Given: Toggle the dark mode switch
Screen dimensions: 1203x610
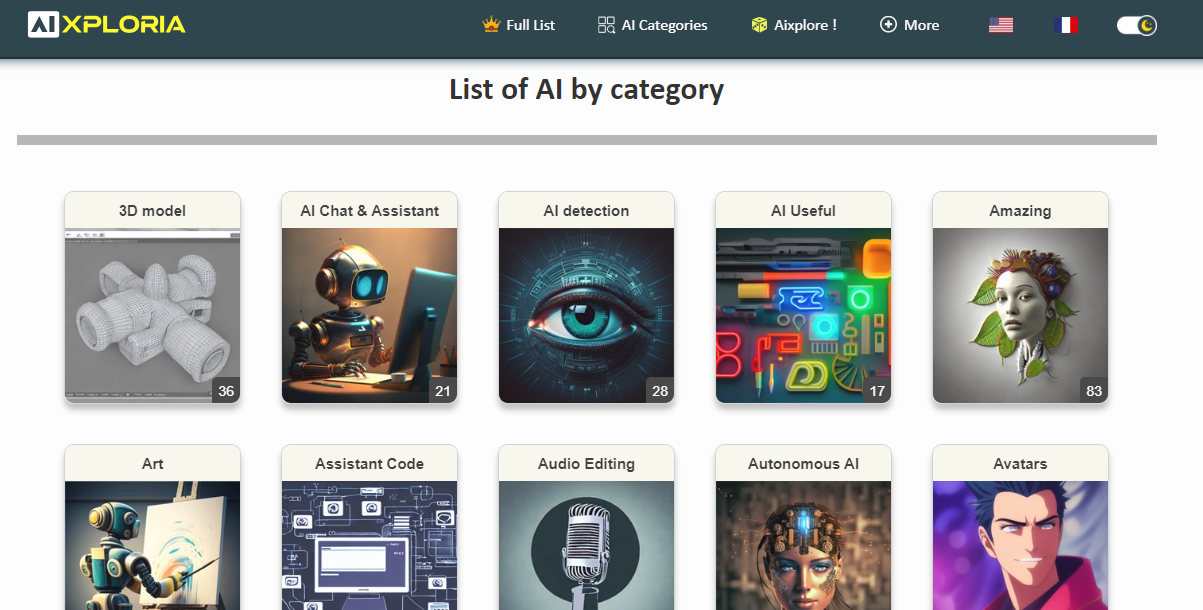Looking at the screenshot, I should 1137,25.
